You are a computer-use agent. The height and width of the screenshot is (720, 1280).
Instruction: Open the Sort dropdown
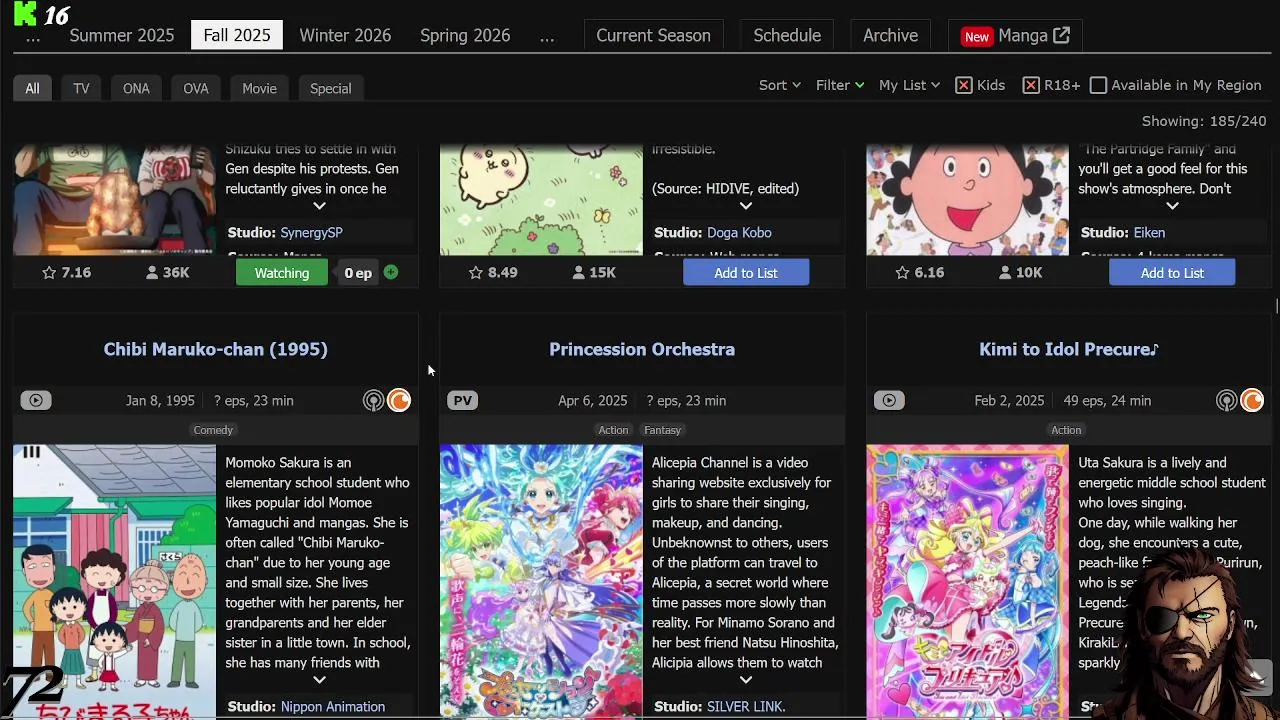pyautogui.click(x=779, y=85)
